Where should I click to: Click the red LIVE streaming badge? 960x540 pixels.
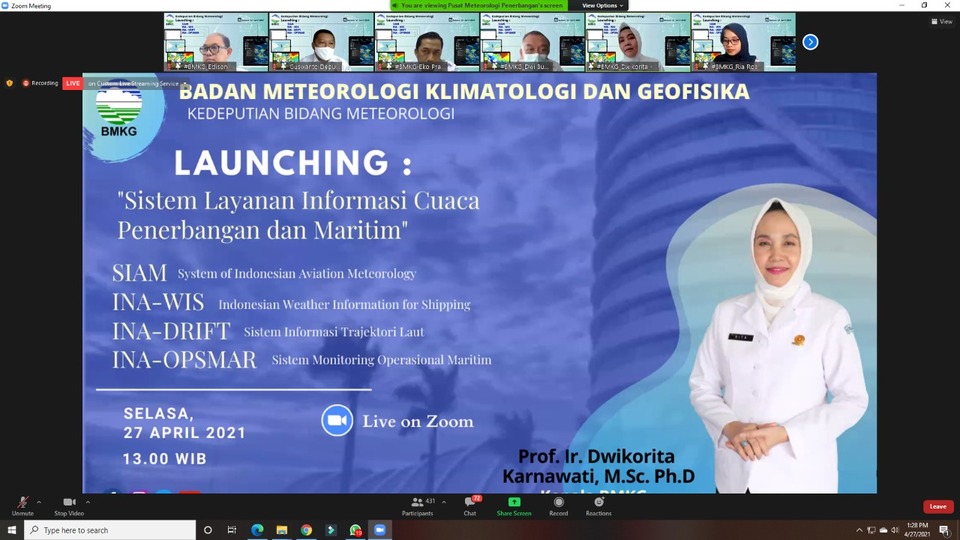pos(73,83)
